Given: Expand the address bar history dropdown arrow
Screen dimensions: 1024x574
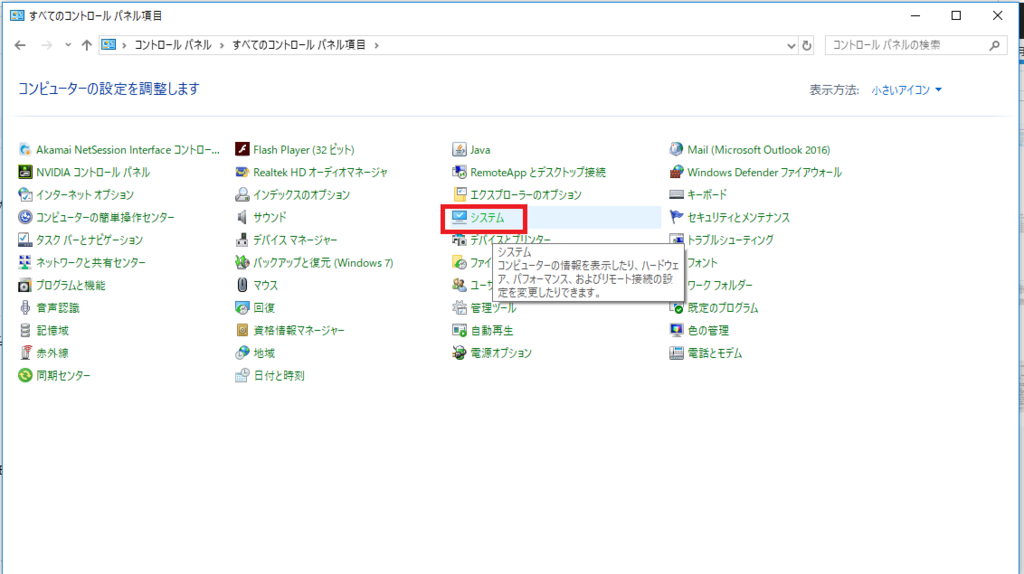Looking at the screenshot, I should click(x=791, y=46).
